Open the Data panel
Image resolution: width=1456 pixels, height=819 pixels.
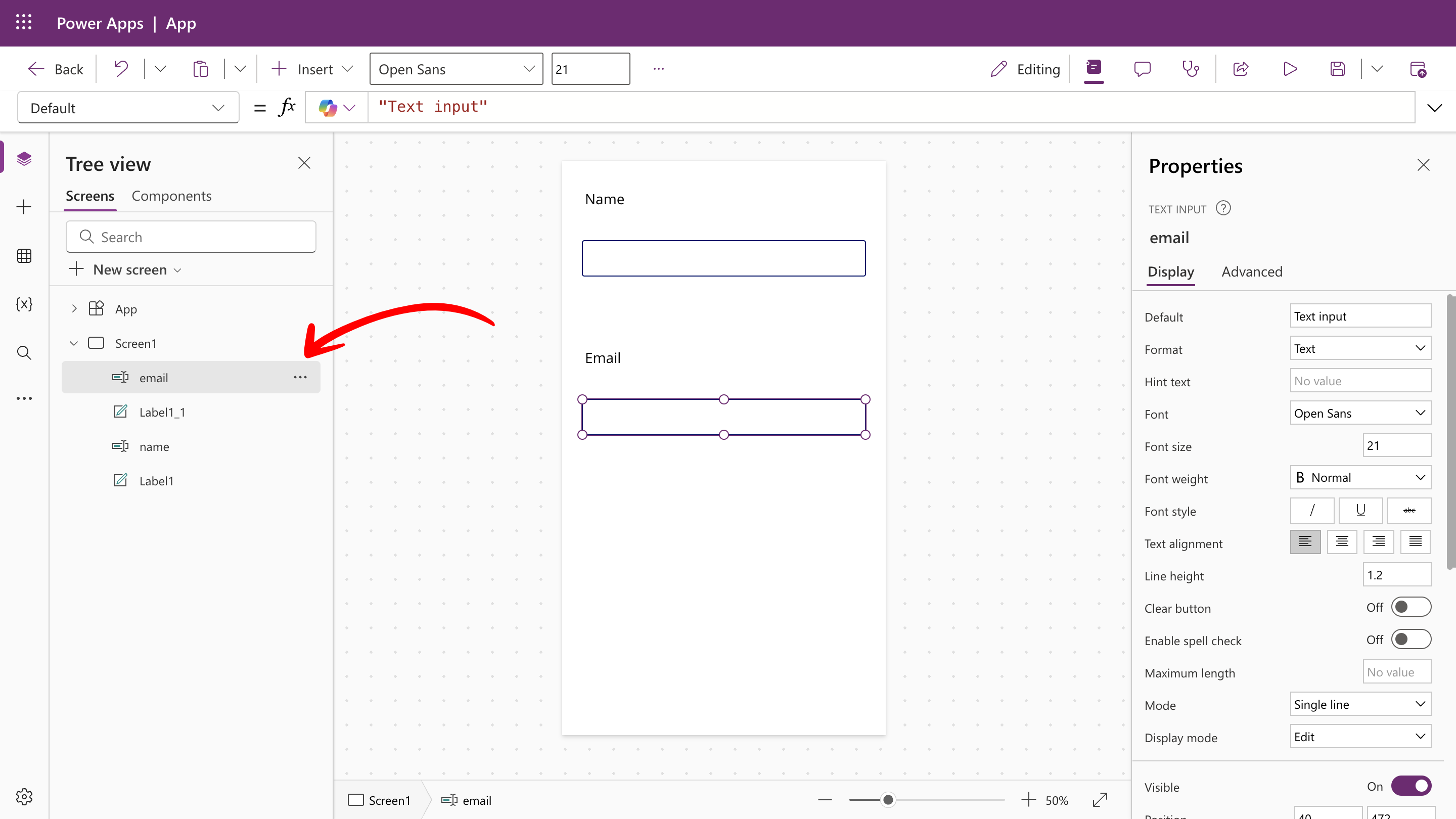24,255
